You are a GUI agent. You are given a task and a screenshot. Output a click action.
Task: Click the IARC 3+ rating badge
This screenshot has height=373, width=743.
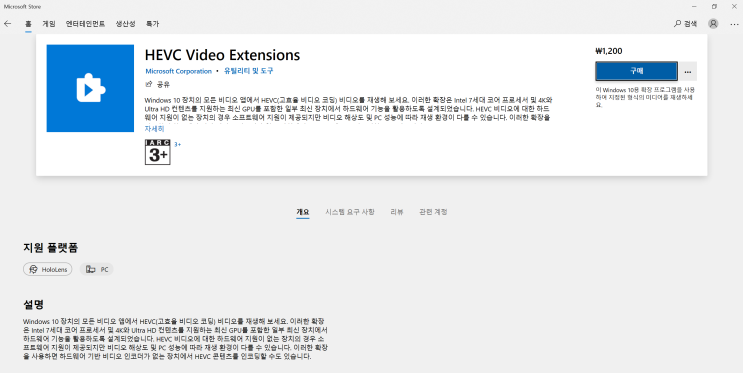pyautogui.click(x=157, y=152)
